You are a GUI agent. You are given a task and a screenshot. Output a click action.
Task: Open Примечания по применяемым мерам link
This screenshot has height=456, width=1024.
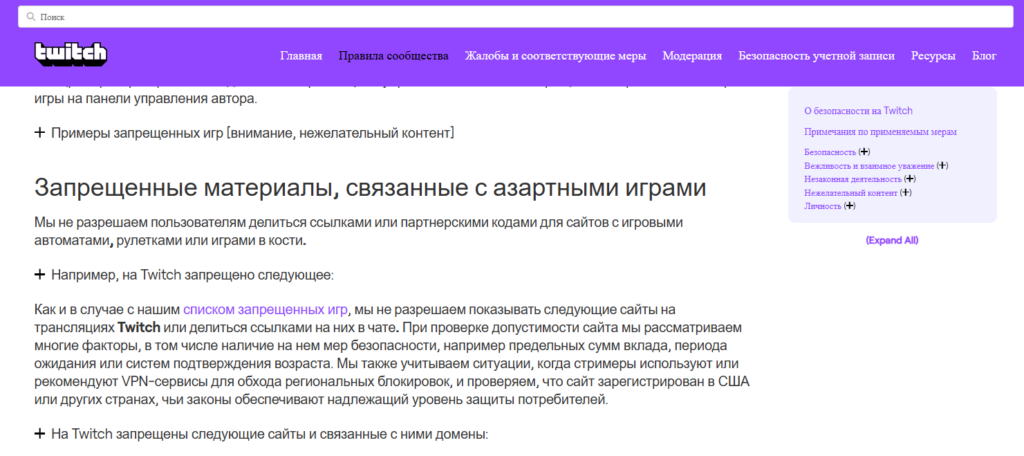point(880,132)
